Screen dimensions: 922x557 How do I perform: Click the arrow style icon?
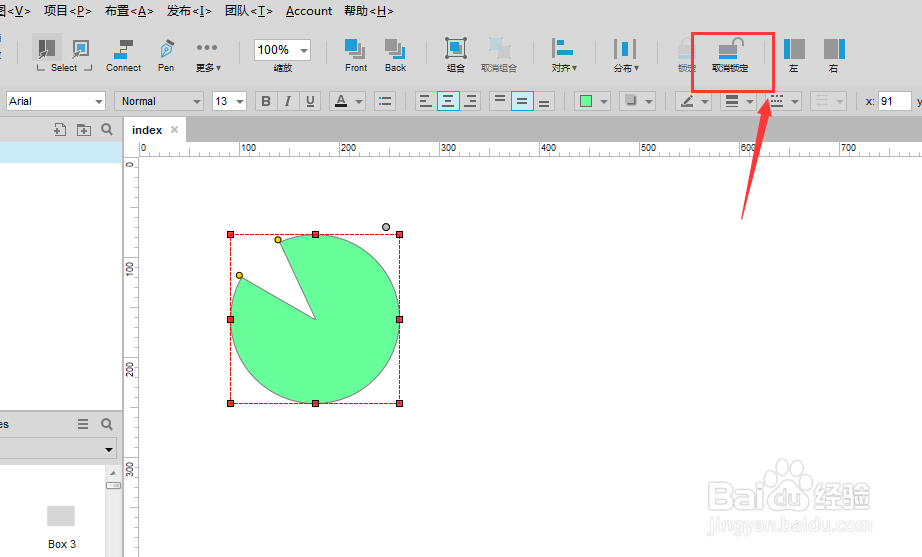pos(821,101)
